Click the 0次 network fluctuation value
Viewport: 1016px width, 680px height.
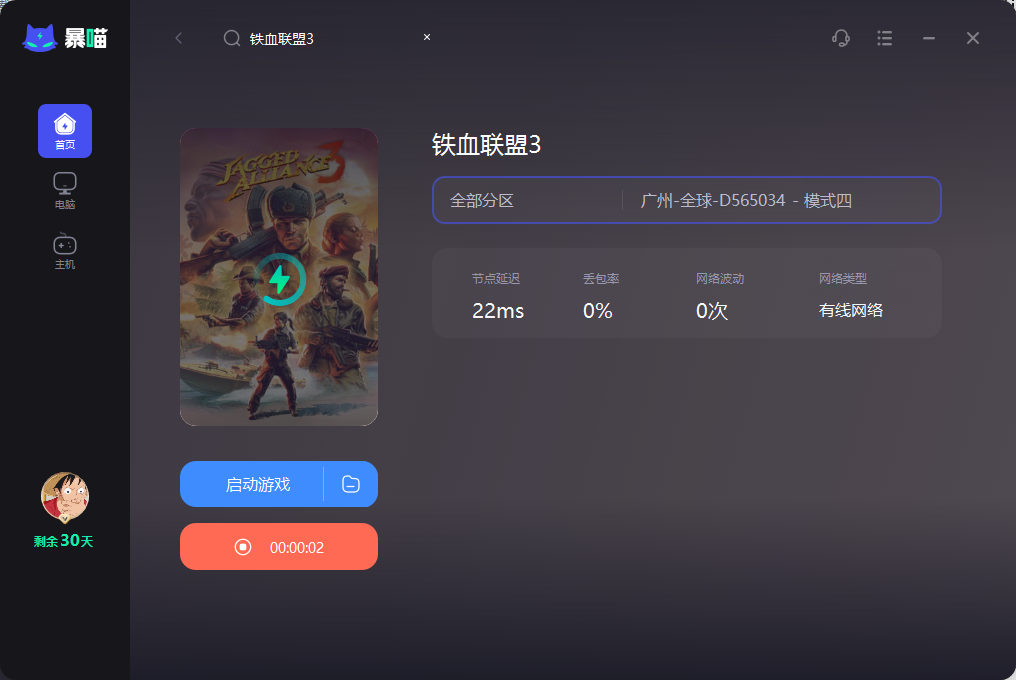[x=711, y=311]
